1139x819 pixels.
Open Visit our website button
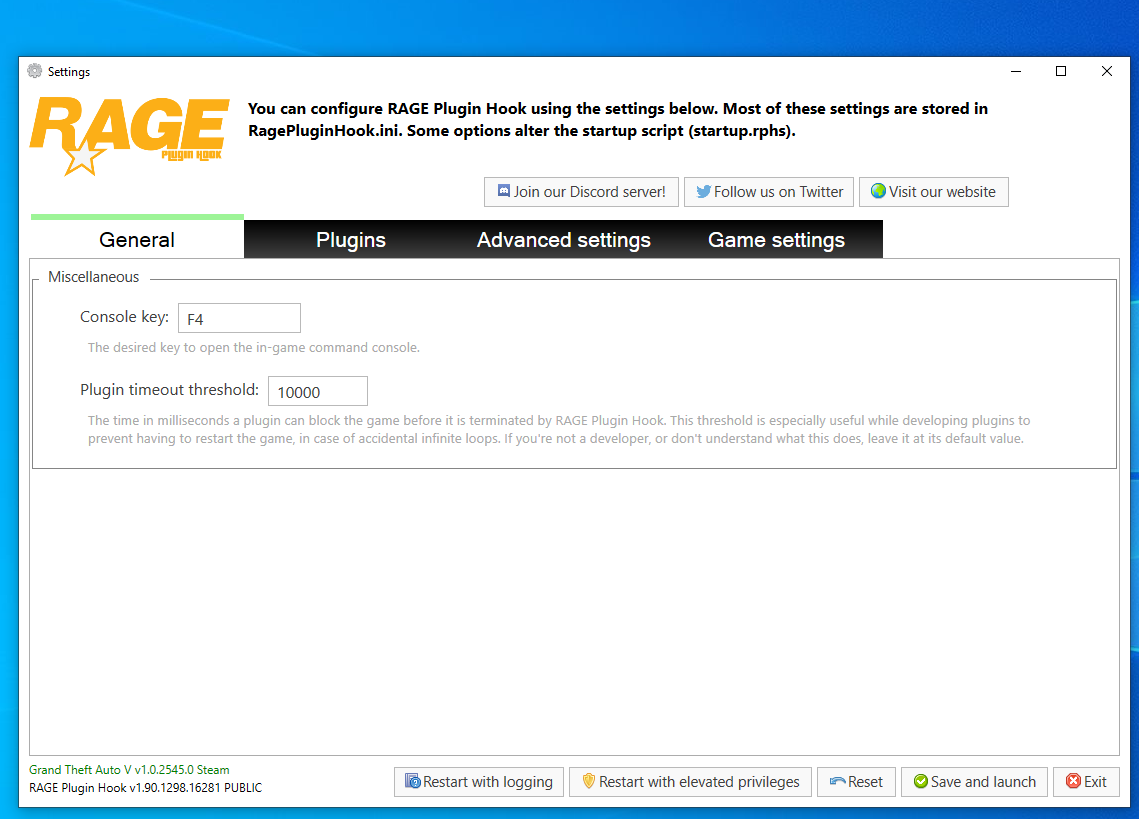point(933,192)
